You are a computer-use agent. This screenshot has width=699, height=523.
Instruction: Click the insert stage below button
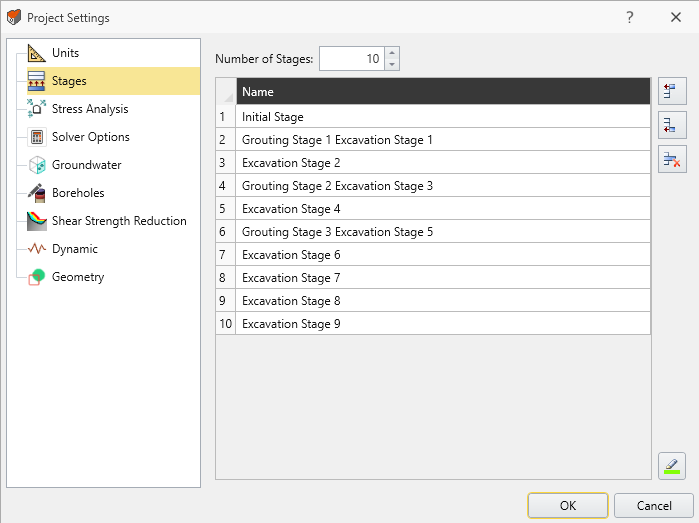point(672,125)
